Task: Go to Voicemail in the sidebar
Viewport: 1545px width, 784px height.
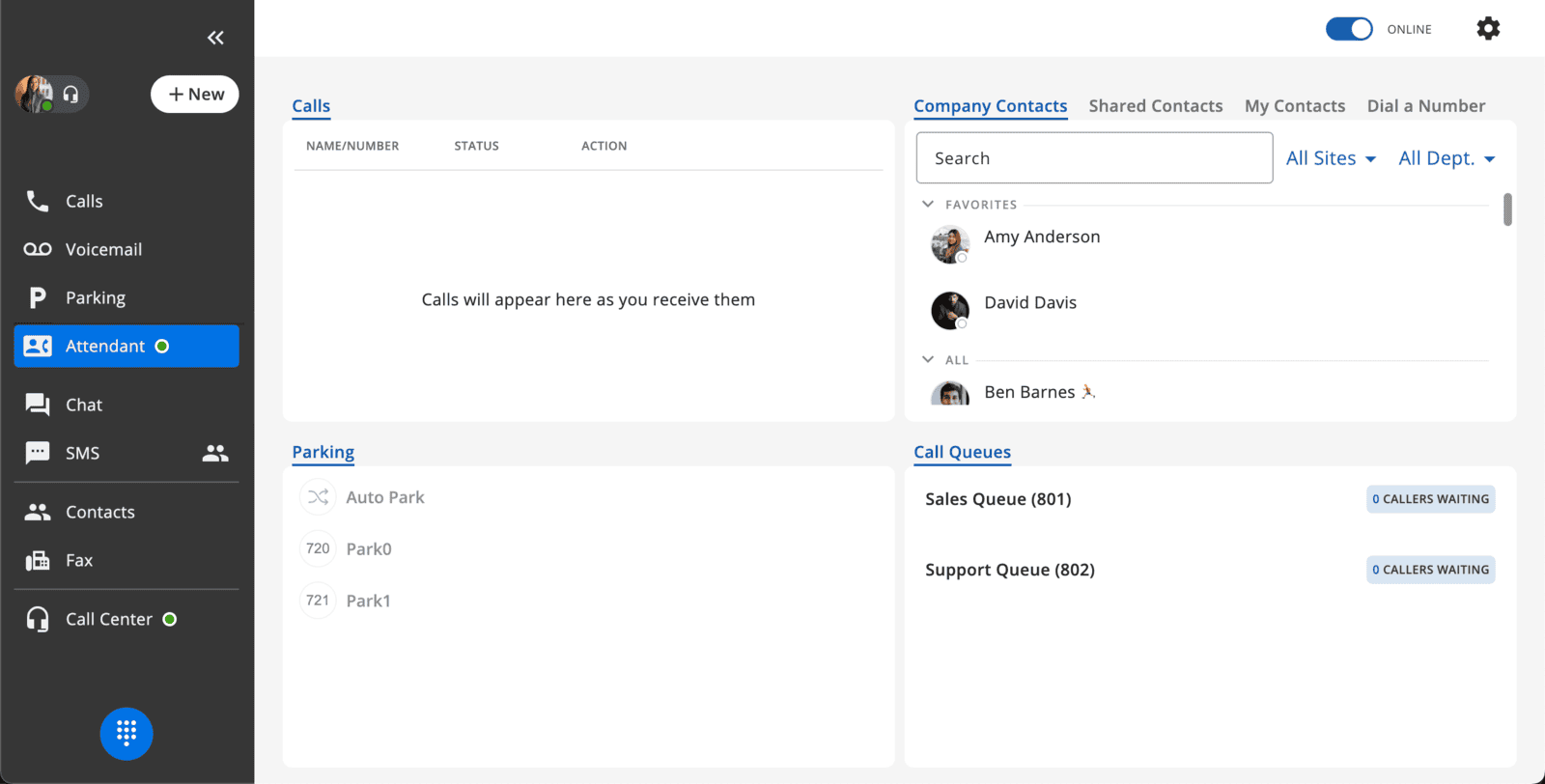Action: click(103, 250)
